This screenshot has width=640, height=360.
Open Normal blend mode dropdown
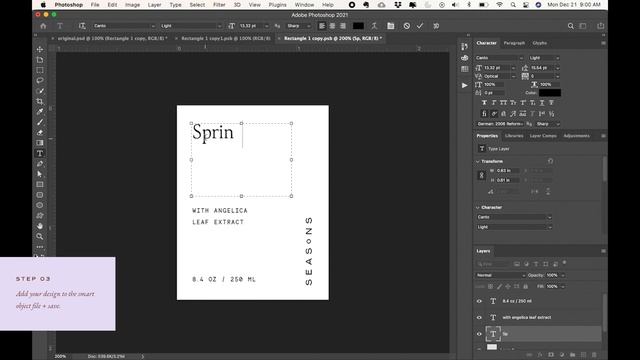coord(500,276)
